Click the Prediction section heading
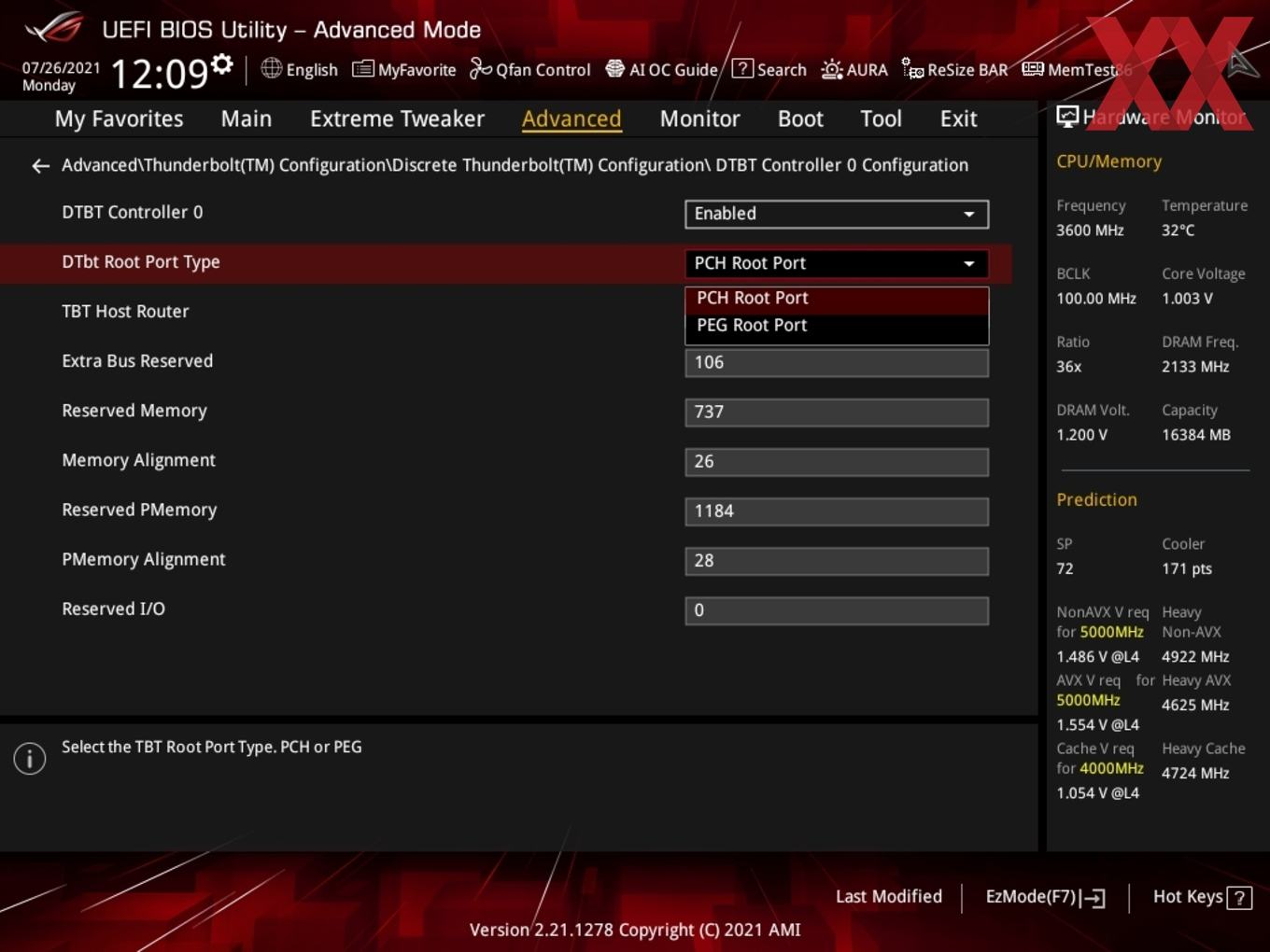The height and width of the screenshot is (952, 1270). tap(1096, 500)
